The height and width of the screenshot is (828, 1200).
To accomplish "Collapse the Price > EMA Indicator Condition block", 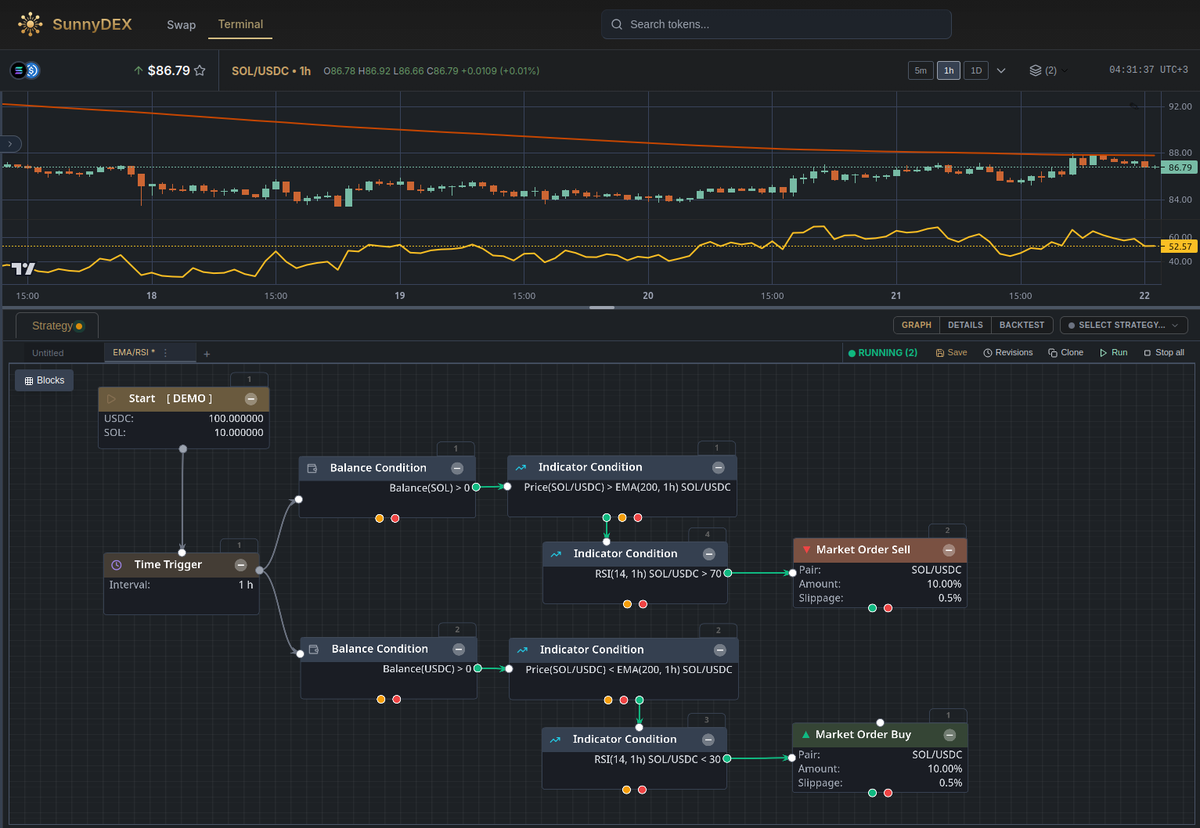I will coord(718,467).
